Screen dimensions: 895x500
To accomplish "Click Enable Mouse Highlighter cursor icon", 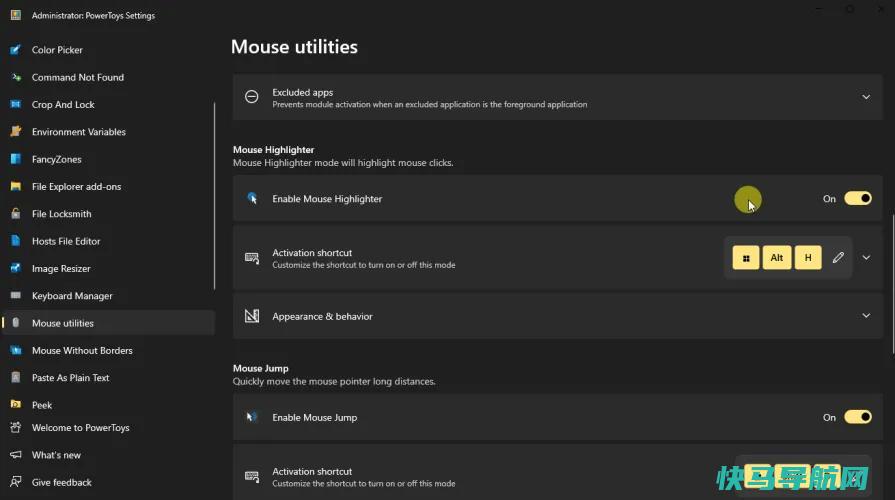I will [252, 199].
